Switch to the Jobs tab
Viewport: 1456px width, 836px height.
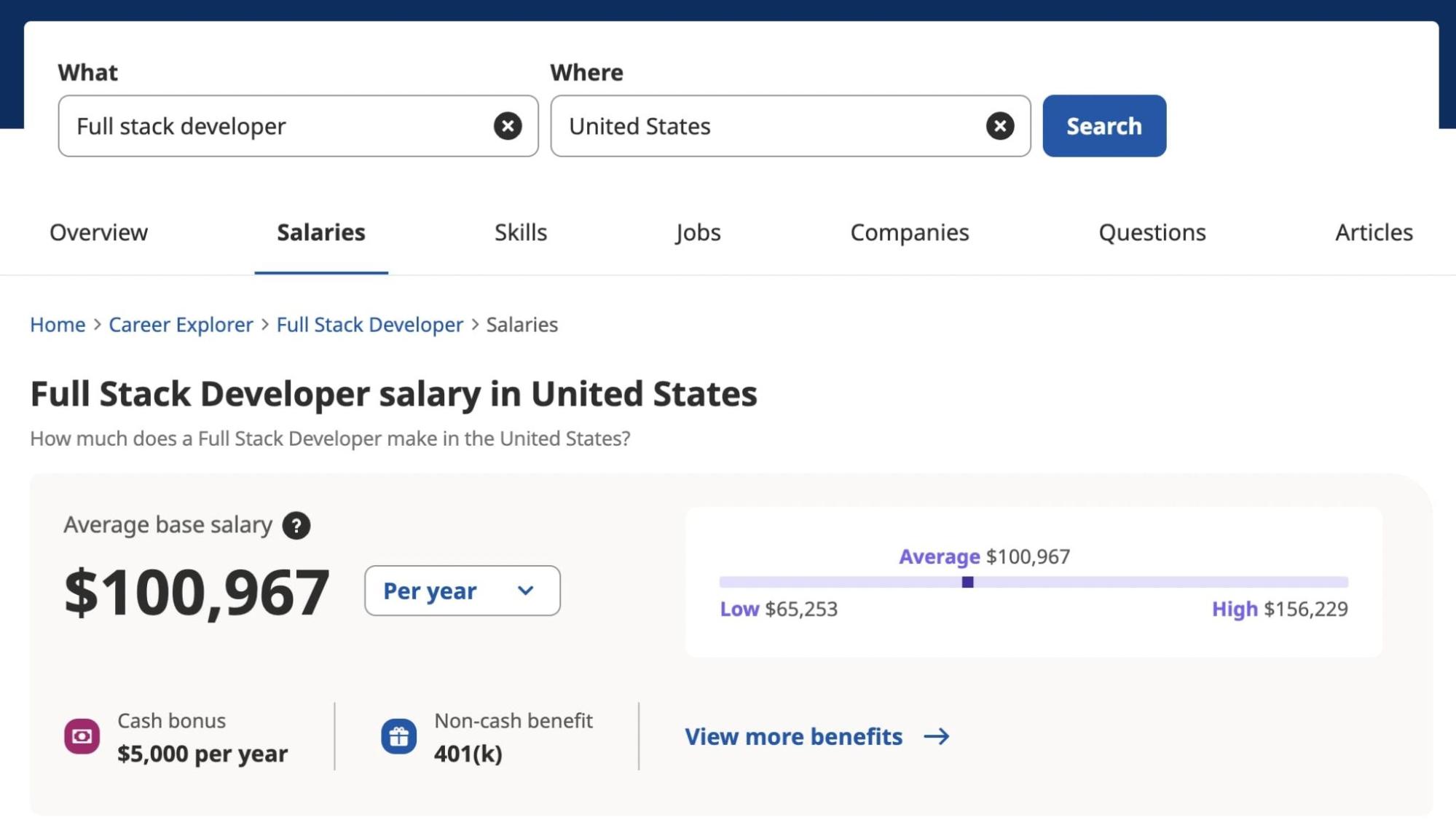pos(698,232)
